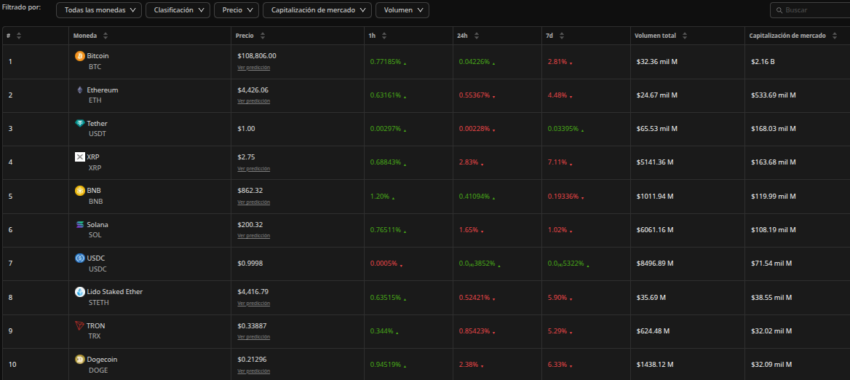Select the Tether coin name
The width and height of the screenshot is (850, 380).
(x=97, y=124)
